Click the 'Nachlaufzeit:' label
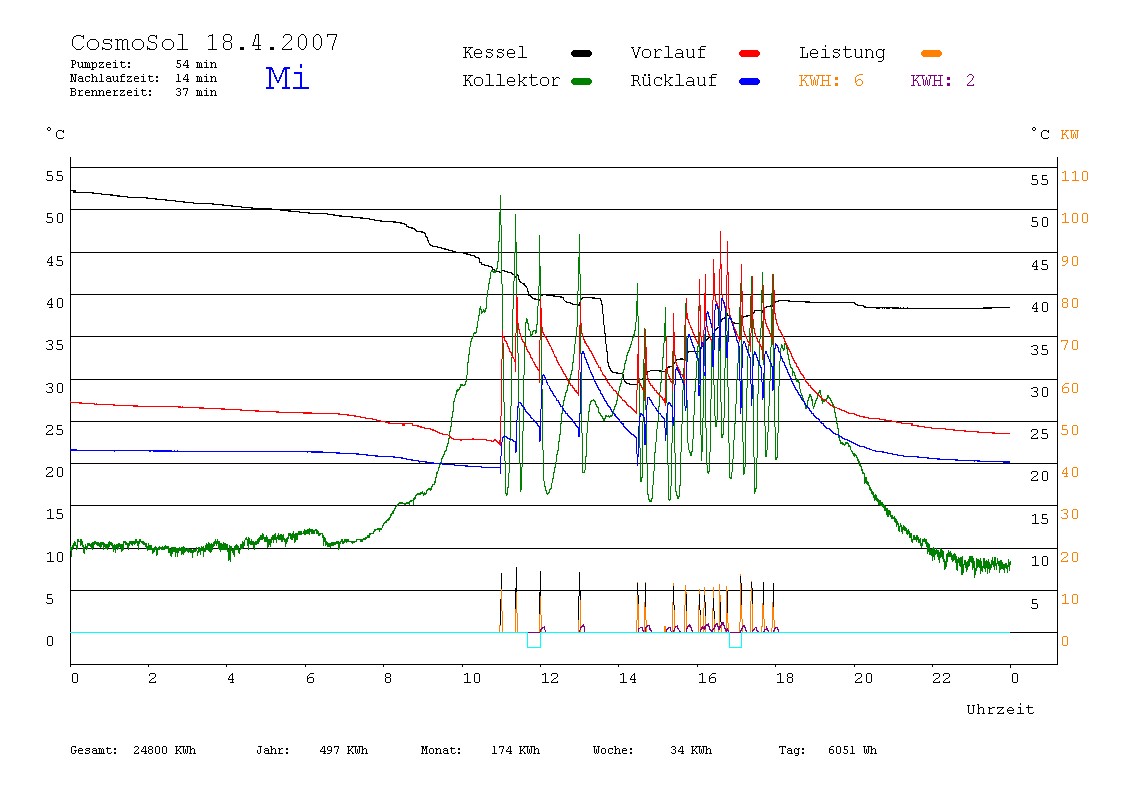1148x812 pixels. click(x=114, y=78)
